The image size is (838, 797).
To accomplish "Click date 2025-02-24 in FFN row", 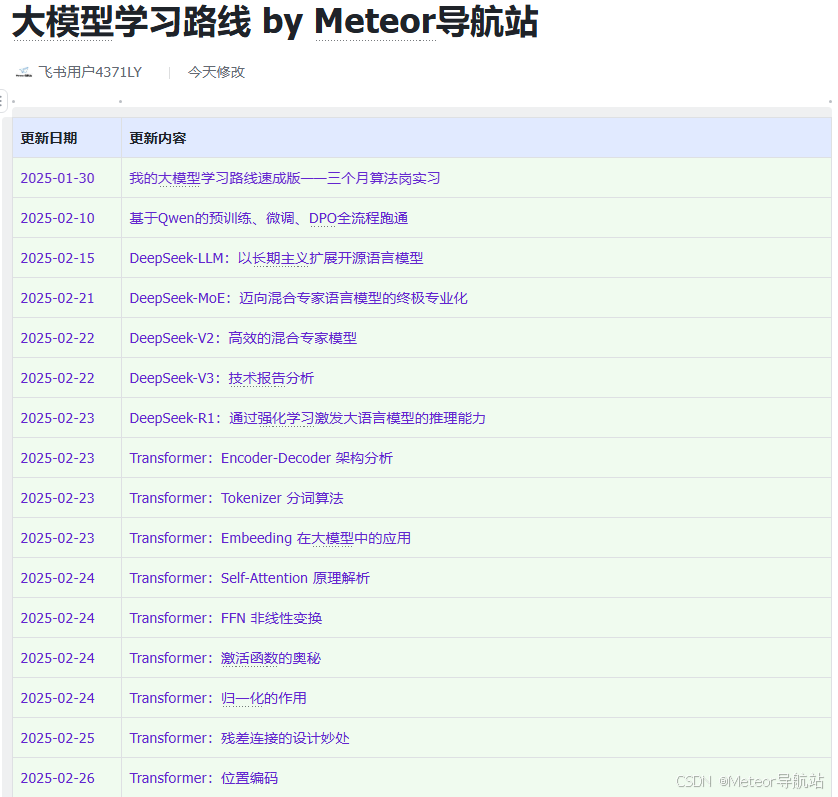I will [x=57, y=618].
